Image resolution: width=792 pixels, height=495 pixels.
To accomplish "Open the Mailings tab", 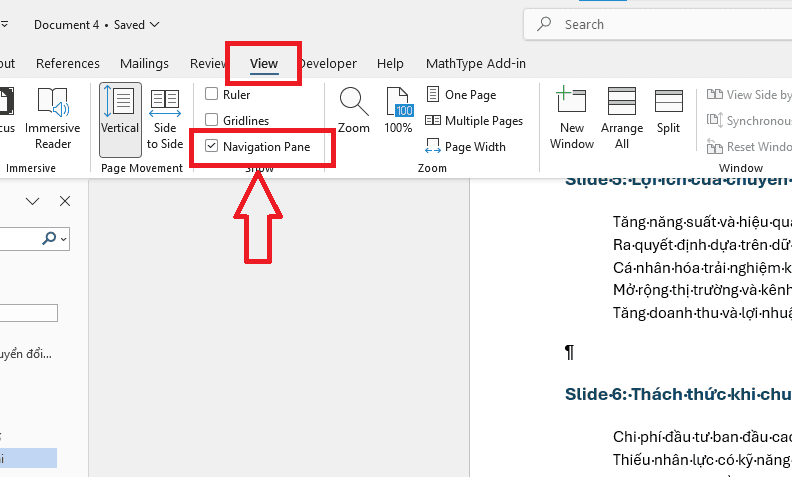I will 144,64.
